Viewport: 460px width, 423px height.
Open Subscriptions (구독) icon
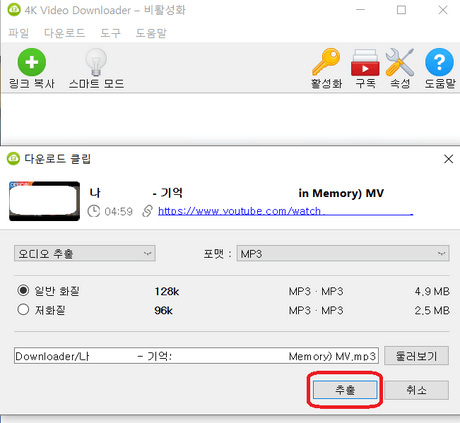coord(365,63)
